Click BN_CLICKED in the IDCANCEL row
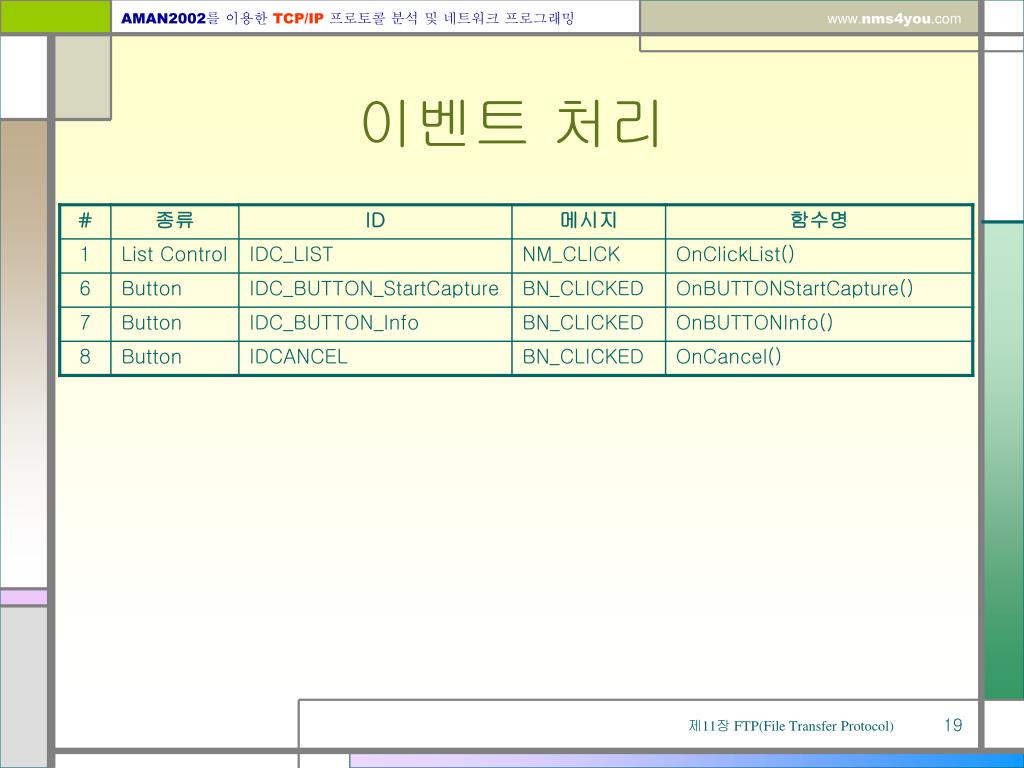 pyautogui.click(x=588, y=357)
